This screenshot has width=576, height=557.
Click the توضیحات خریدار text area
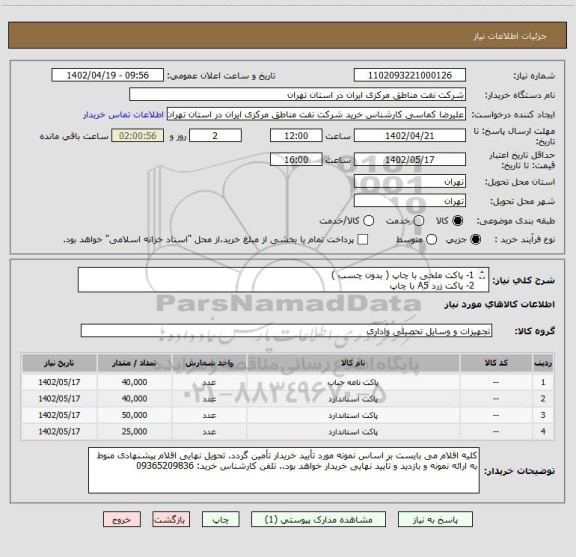284,470
